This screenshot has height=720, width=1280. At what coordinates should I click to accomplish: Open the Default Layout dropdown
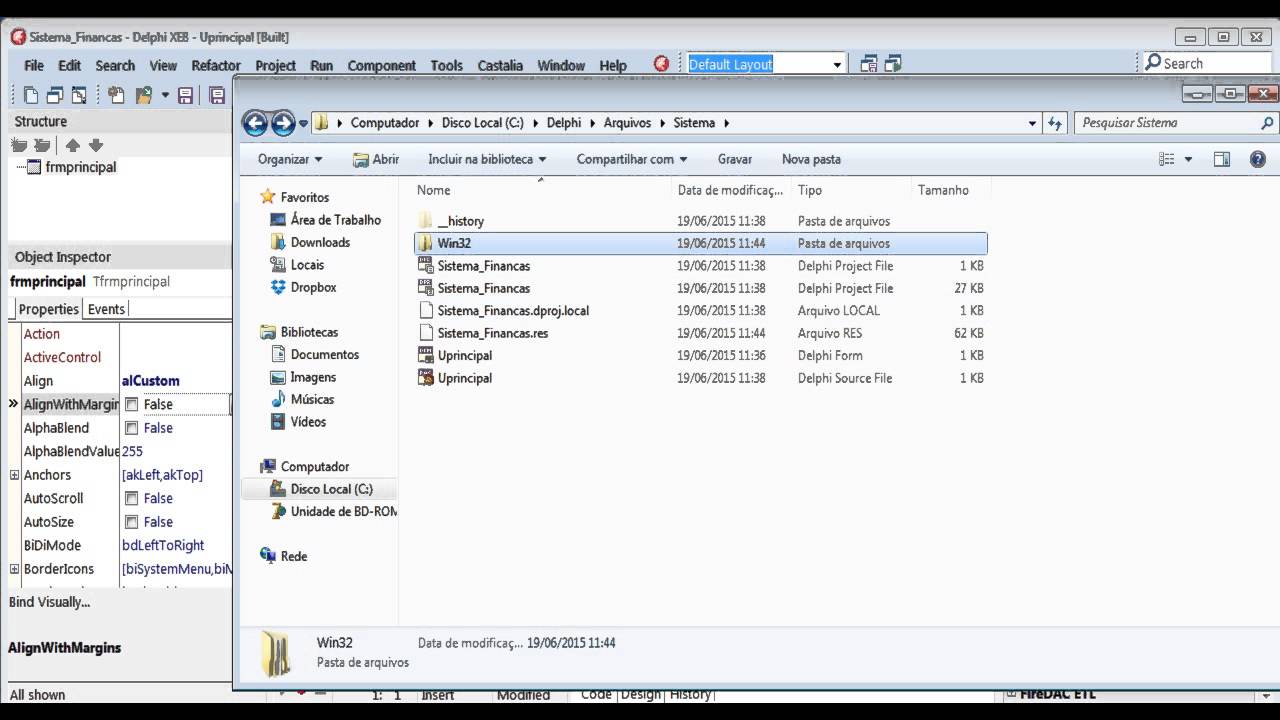click(x=837, y=65)
